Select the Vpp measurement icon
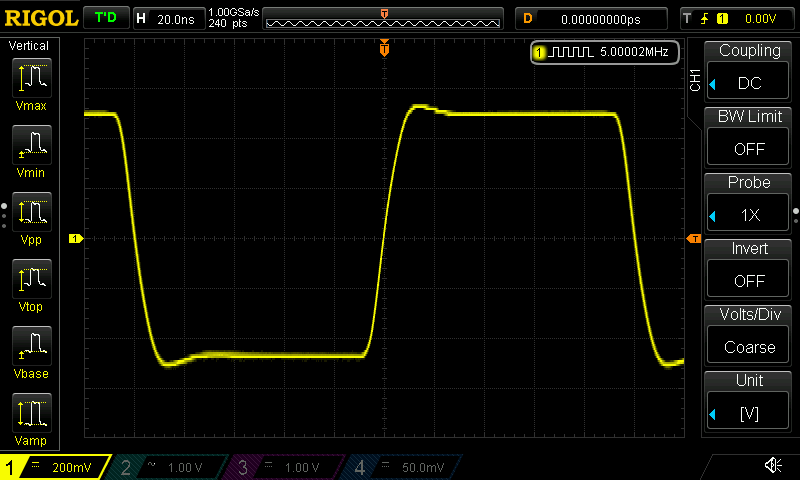Screen dimensions: 800x480 point(33,217)
